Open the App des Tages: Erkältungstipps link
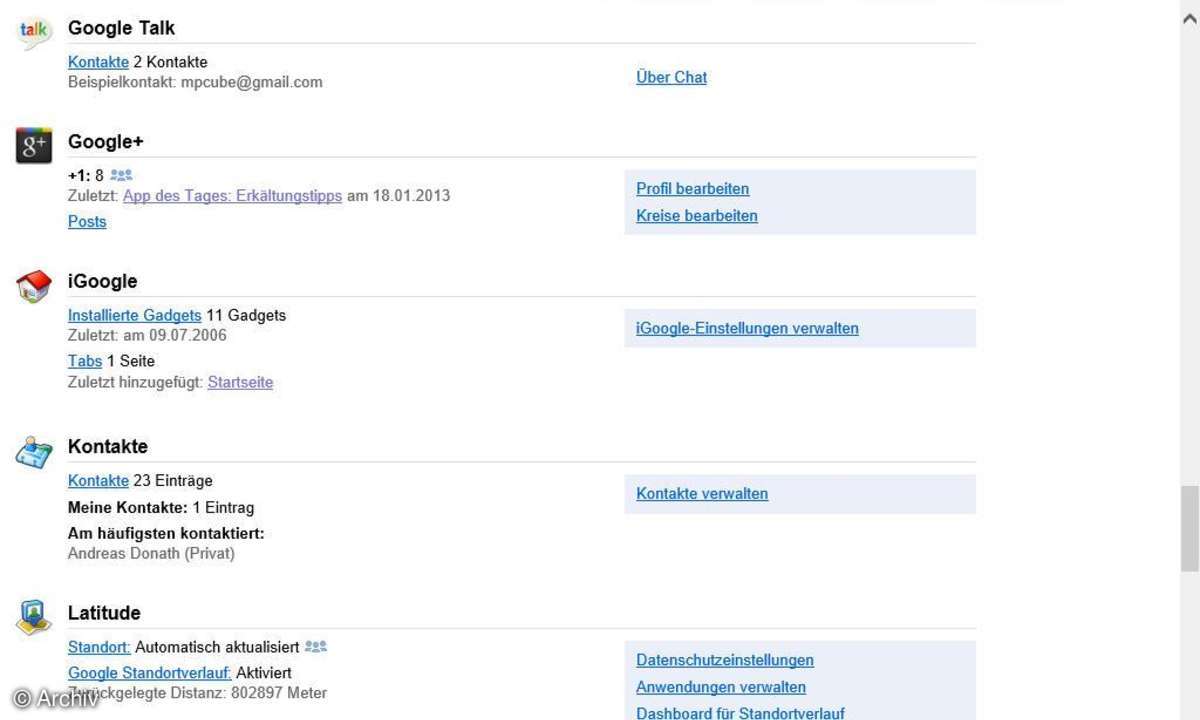The image size is (1200, 720). [232, 196]
